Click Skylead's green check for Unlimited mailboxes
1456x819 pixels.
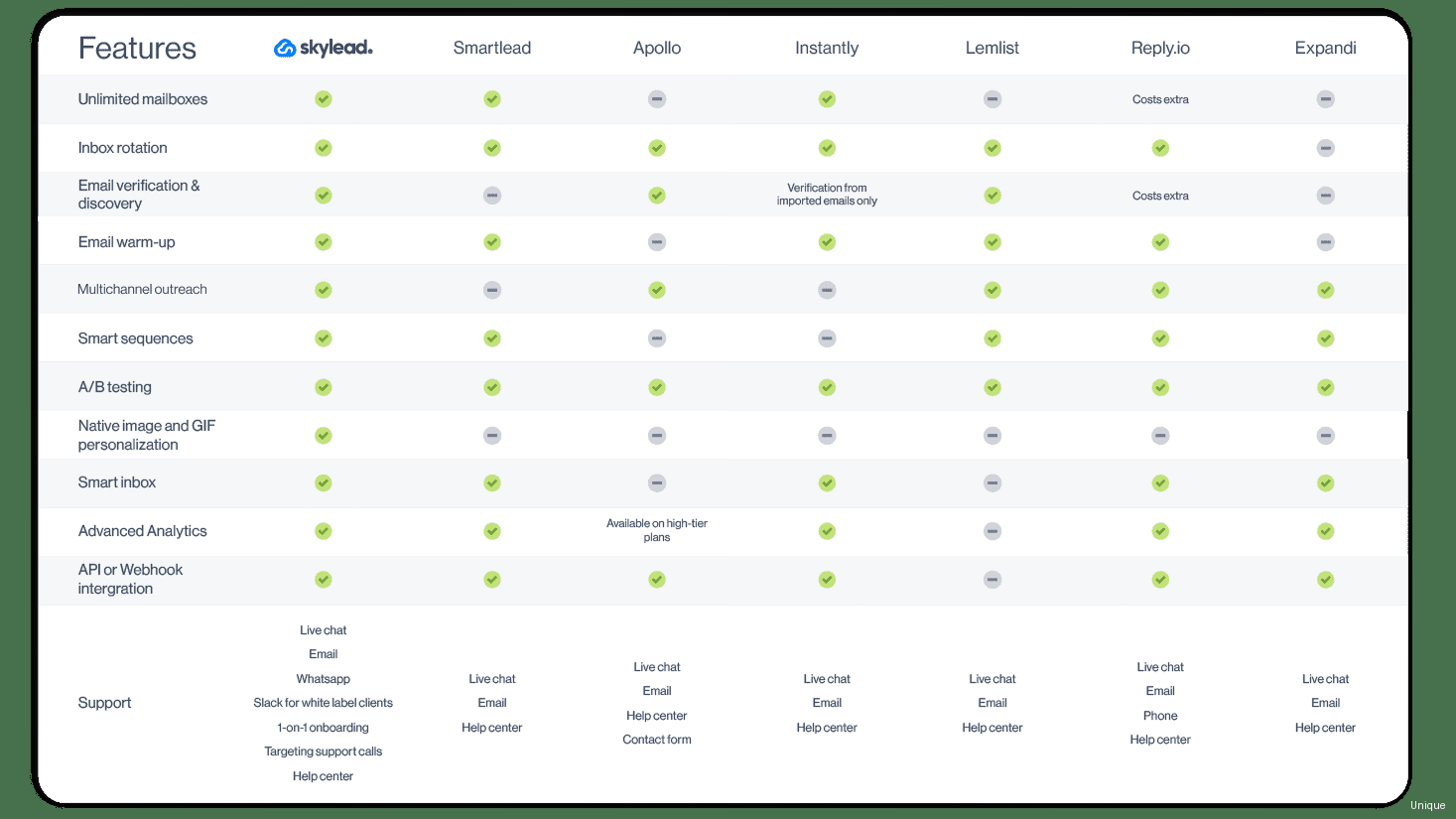point(324,99)
